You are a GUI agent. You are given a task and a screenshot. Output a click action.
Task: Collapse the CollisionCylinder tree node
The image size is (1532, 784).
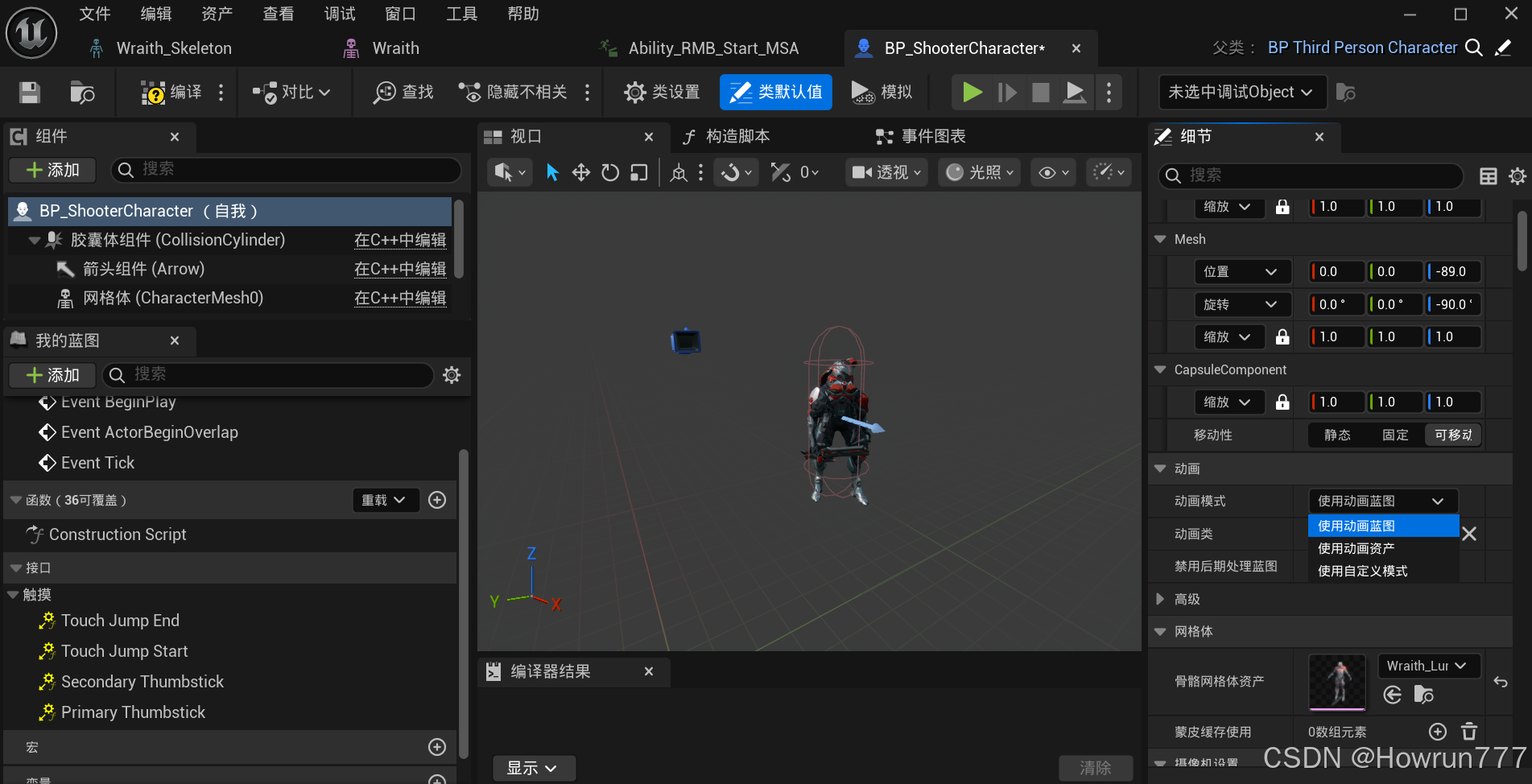click(34, 240)
